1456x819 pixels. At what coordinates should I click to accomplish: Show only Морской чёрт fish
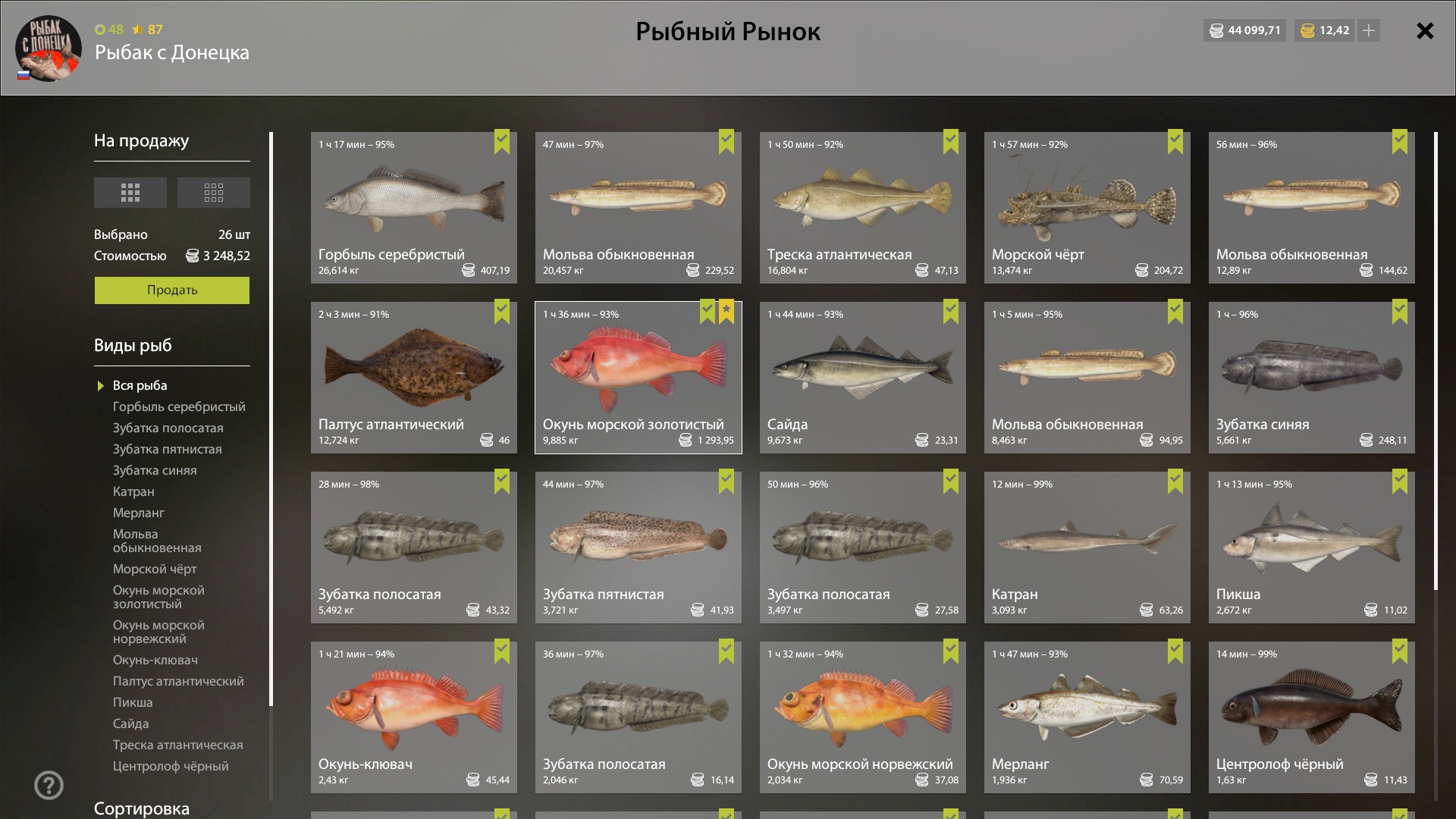155,569
